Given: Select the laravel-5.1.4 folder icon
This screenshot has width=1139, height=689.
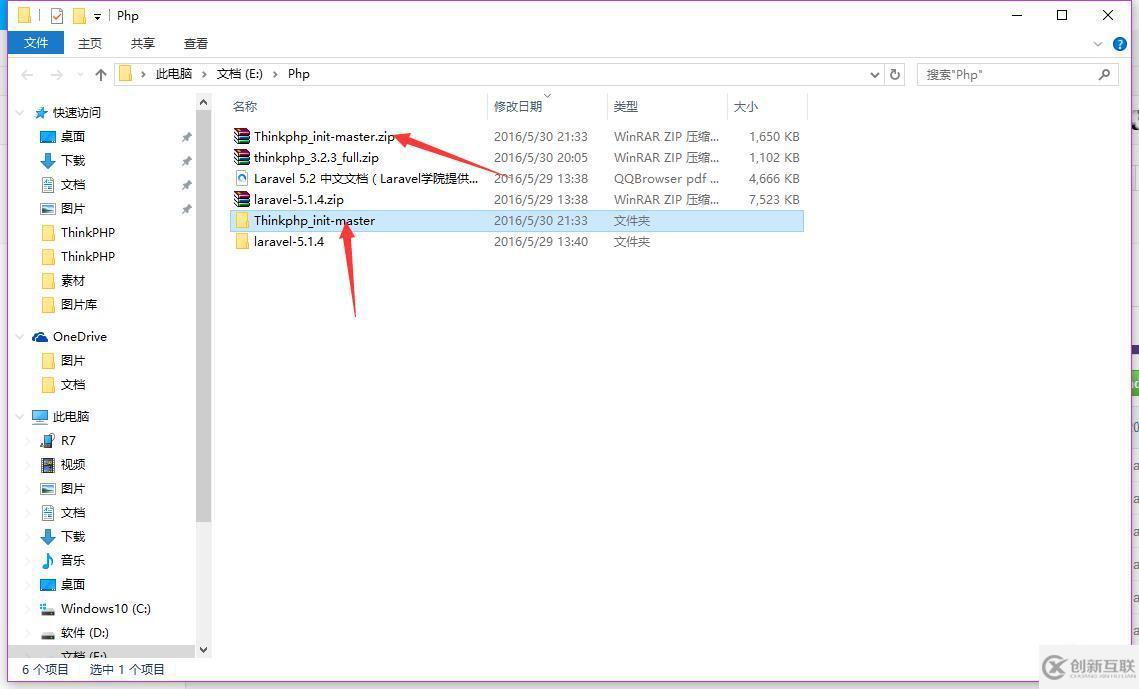Looking at the screenshot, I should tap(242, 241).
